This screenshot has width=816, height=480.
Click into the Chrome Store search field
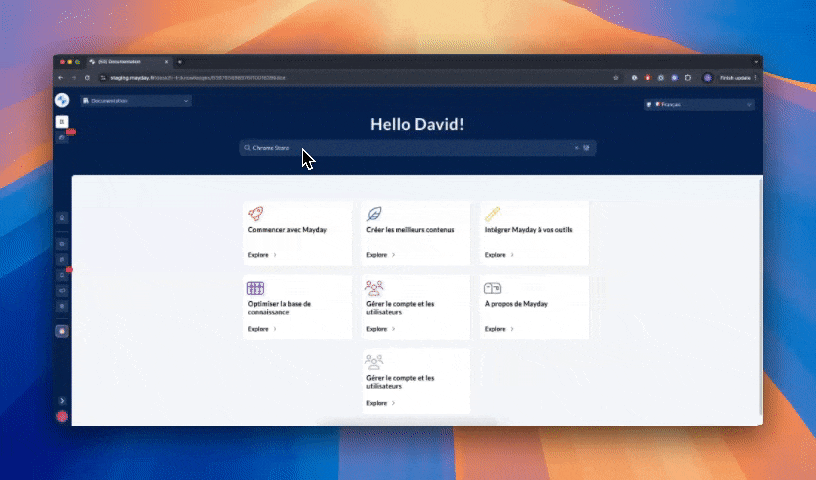tap(400, 147)
